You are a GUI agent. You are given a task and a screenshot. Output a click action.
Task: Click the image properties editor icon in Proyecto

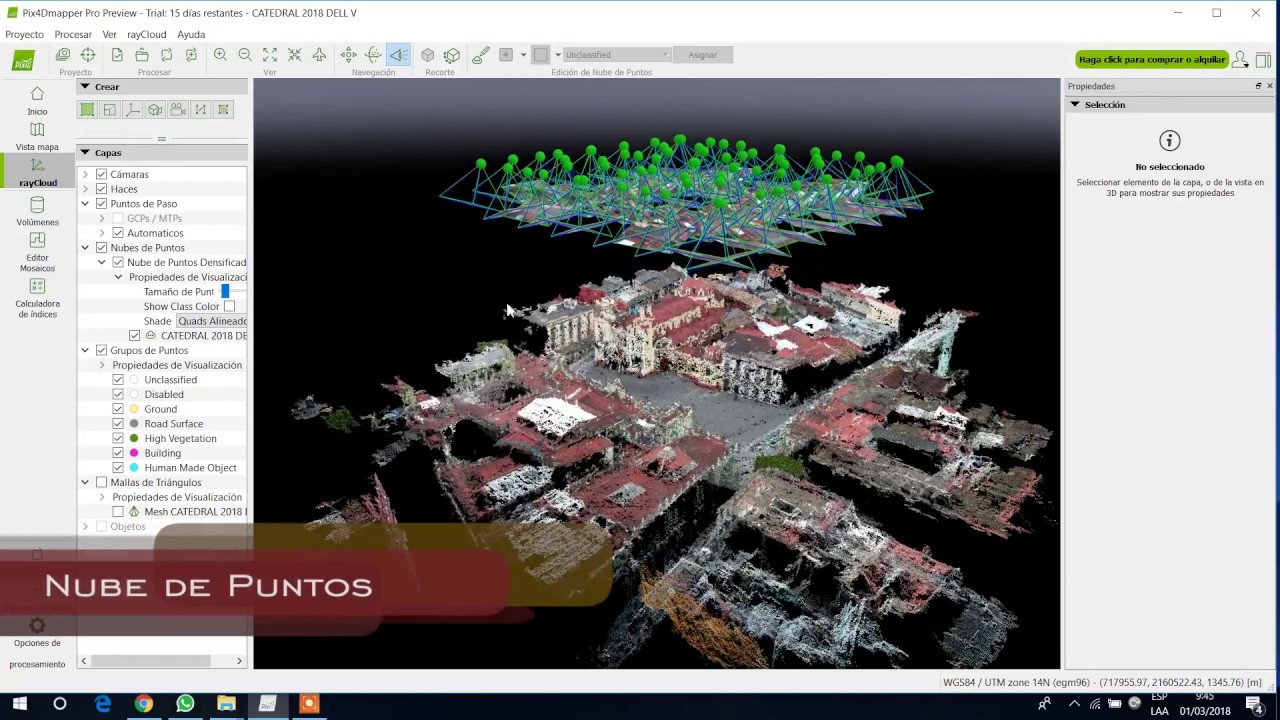pos(63,55)
